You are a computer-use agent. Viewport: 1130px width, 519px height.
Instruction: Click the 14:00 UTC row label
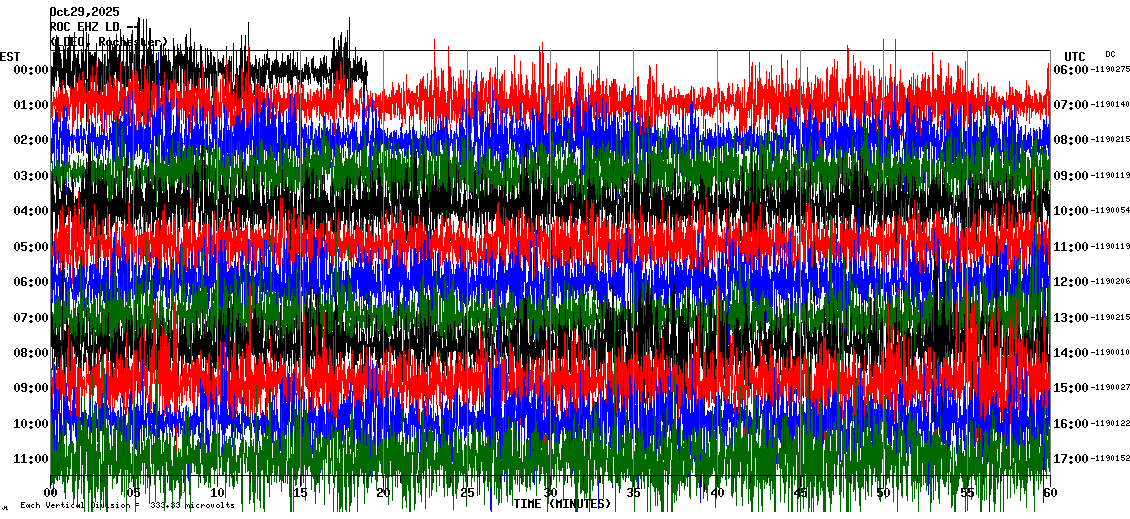point(1070,353)
